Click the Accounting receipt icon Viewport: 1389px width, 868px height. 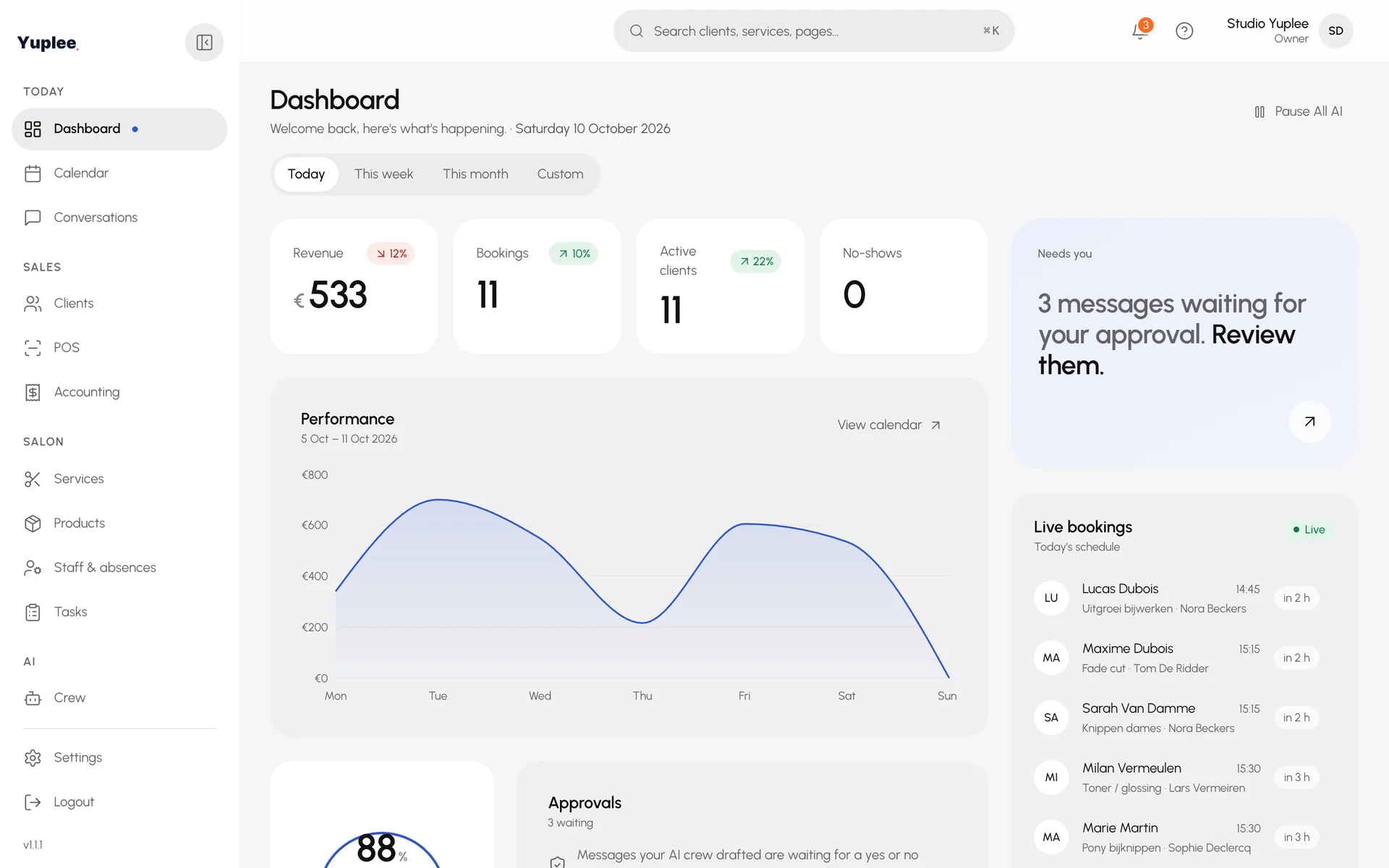click(x=33, y=392)
